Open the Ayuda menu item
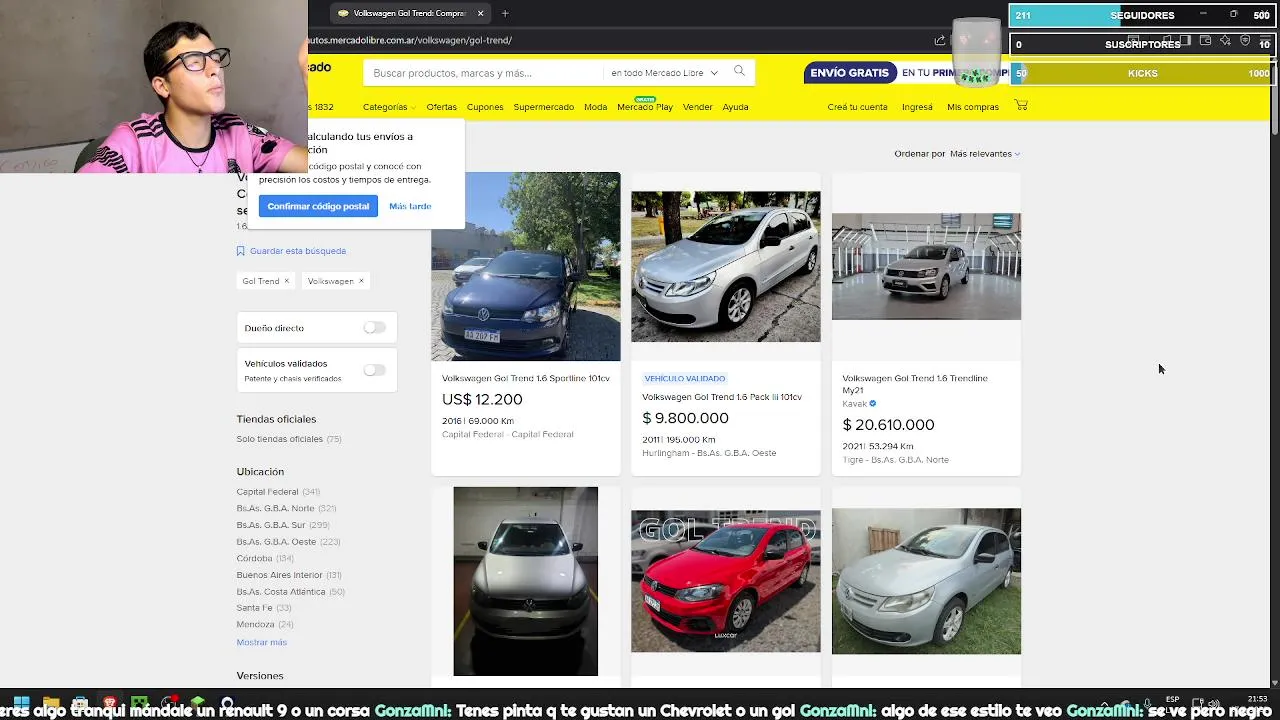 (735, 107)
